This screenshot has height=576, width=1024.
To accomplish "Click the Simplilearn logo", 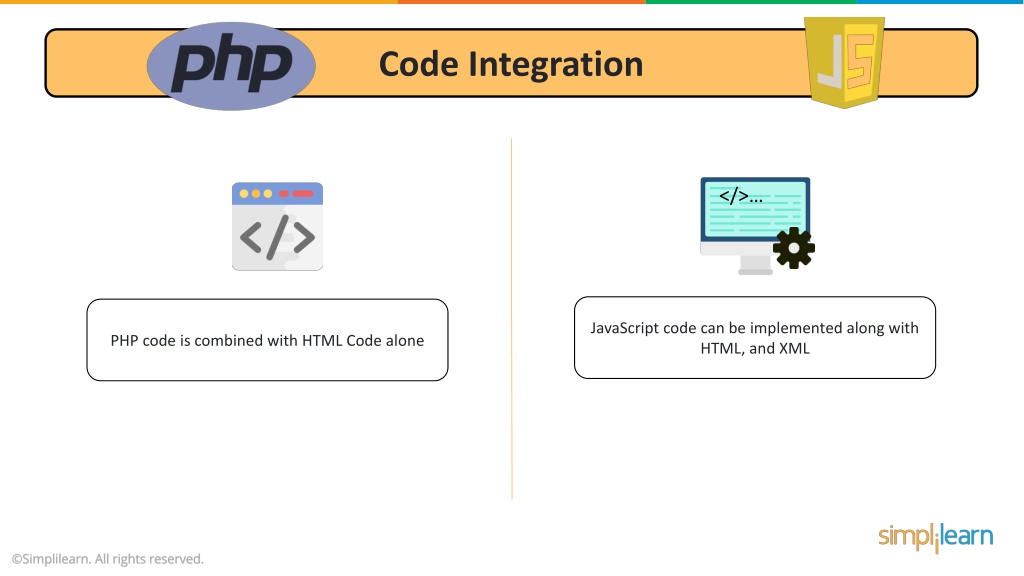I will click(935, 537).
